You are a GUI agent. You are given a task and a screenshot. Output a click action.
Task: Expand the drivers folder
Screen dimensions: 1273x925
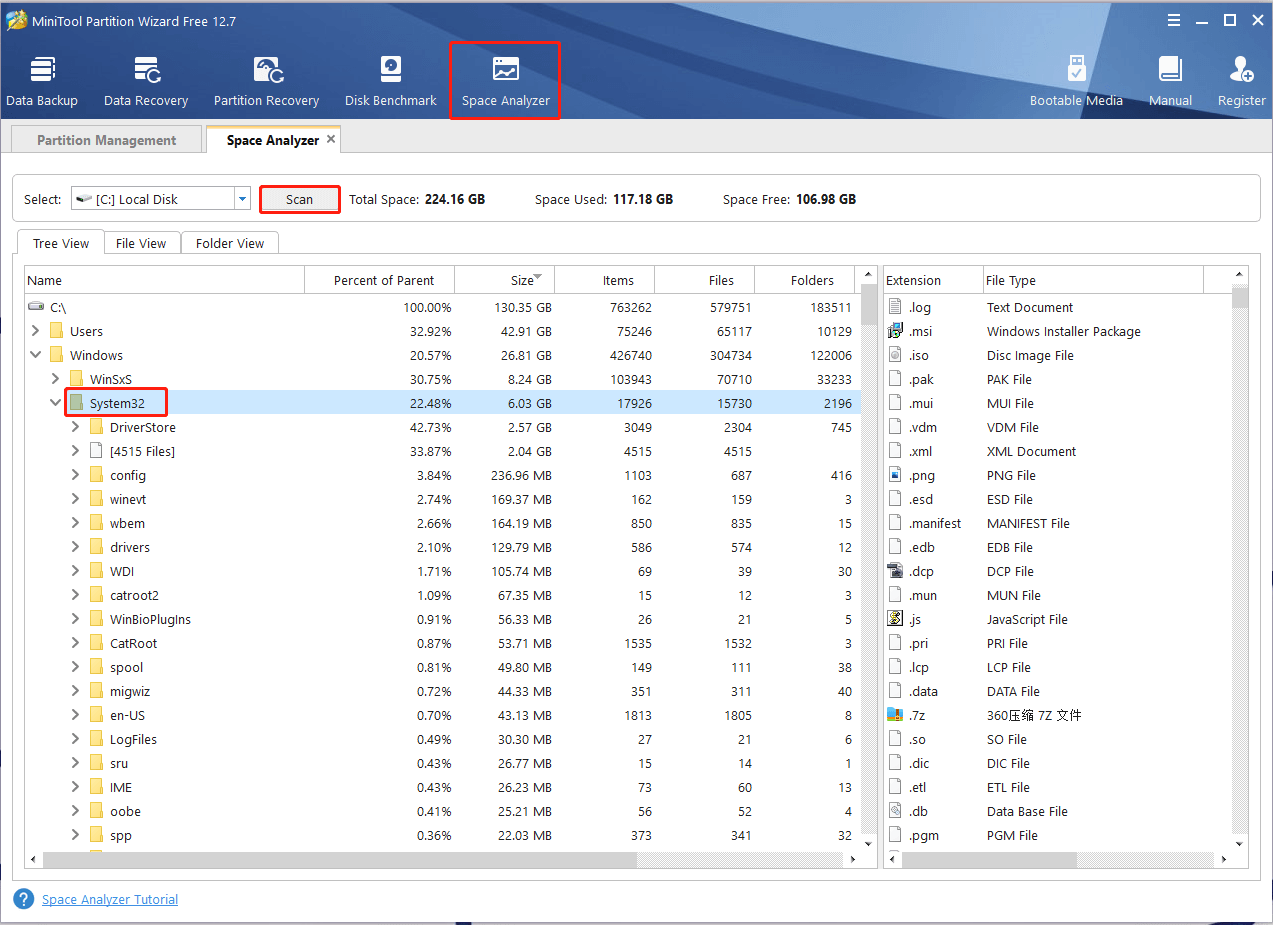[x=76, y=547]
